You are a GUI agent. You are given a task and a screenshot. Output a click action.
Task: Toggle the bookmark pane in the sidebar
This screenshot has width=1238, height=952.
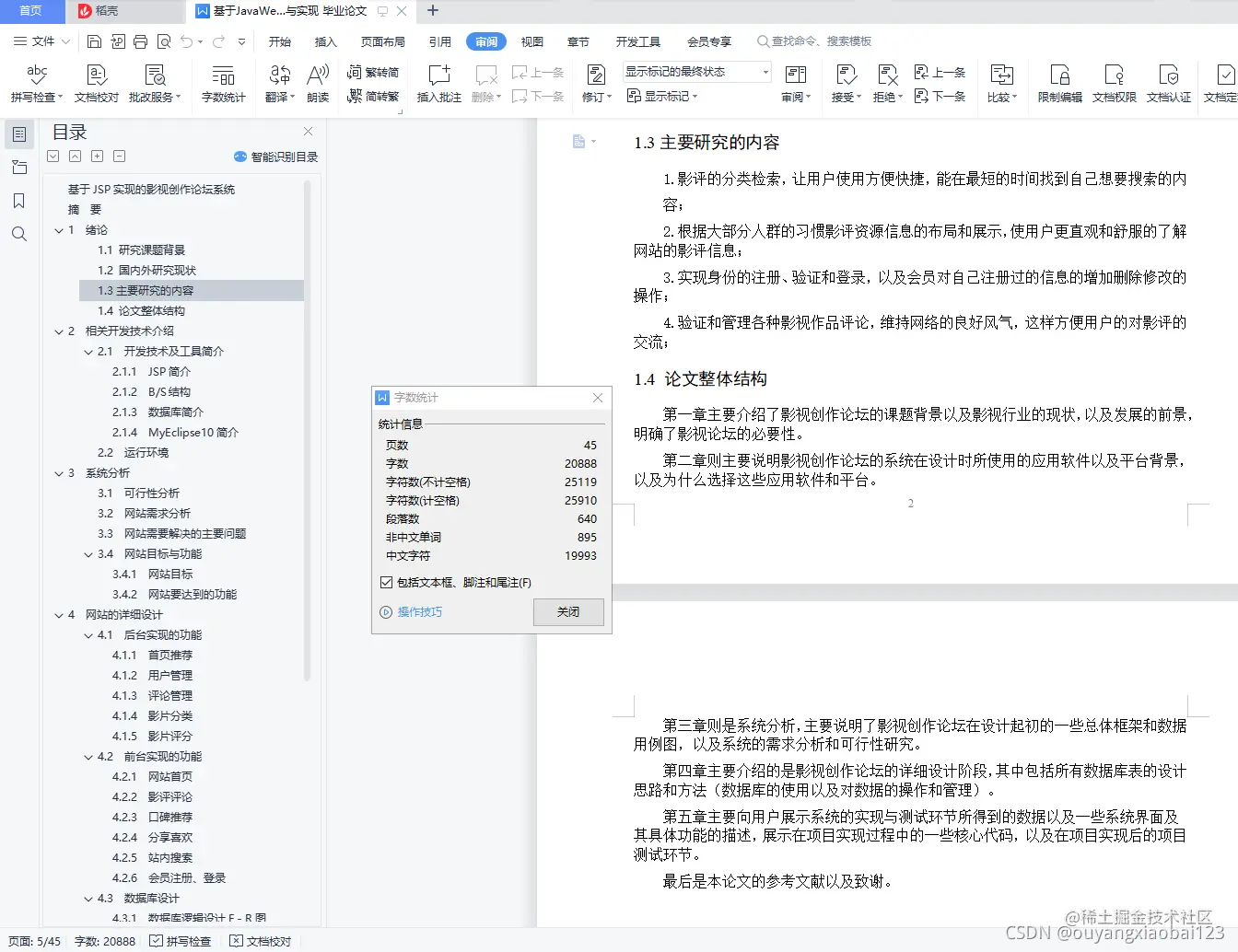(x=19, y=201)
